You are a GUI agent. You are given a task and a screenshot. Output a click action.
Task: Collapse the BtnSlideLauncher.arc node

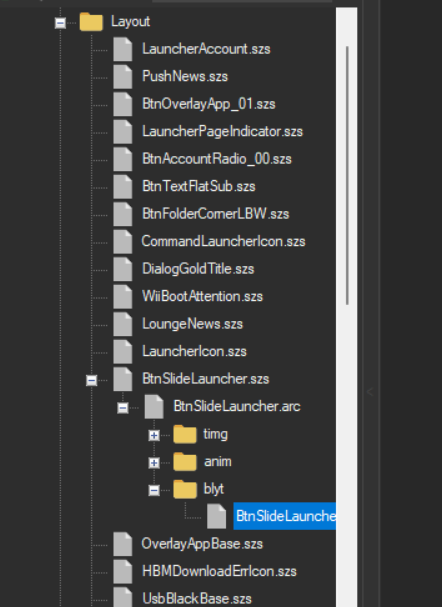coord(123,408)
